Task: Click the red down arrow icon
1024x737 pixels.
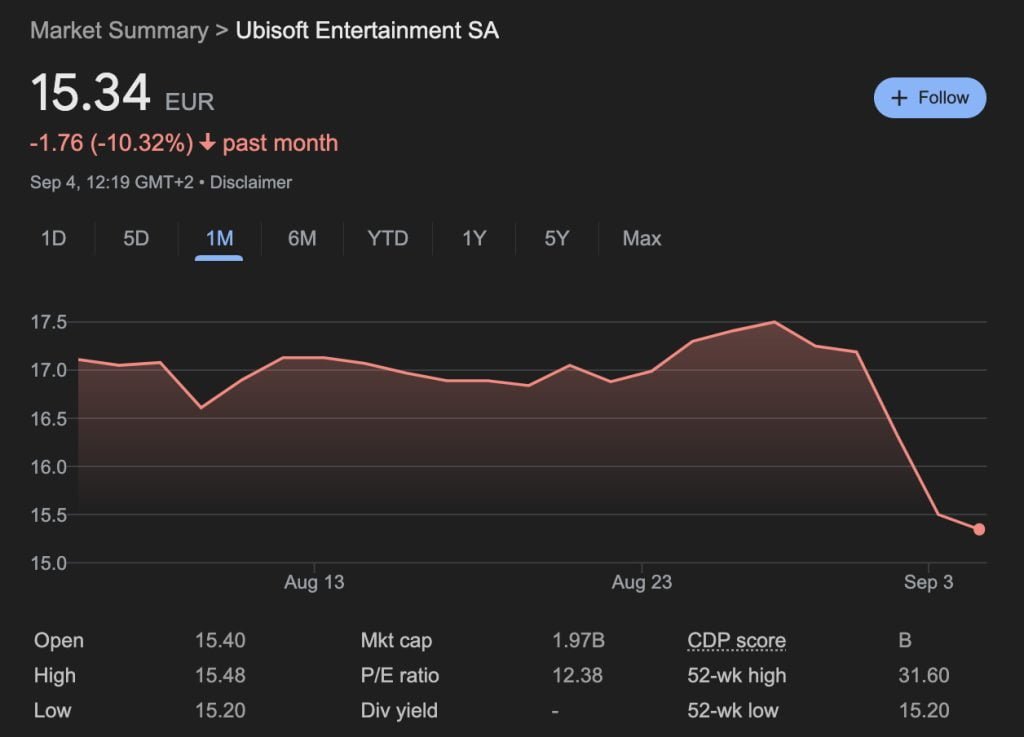Action: (x=207, y=142)
